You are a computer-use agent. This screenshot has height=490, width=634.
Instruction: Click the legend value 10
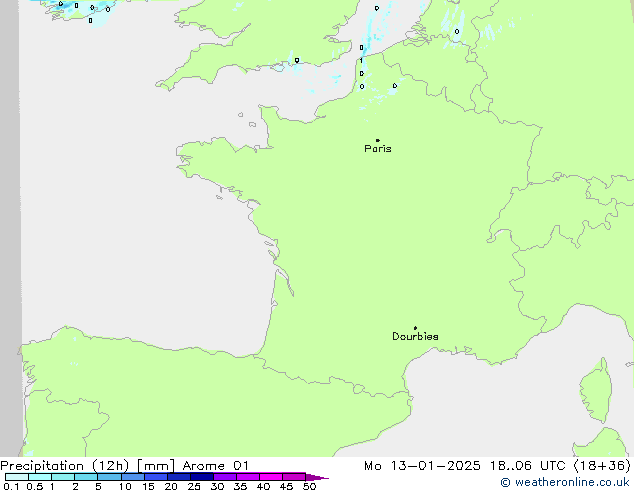pos(125,486)
